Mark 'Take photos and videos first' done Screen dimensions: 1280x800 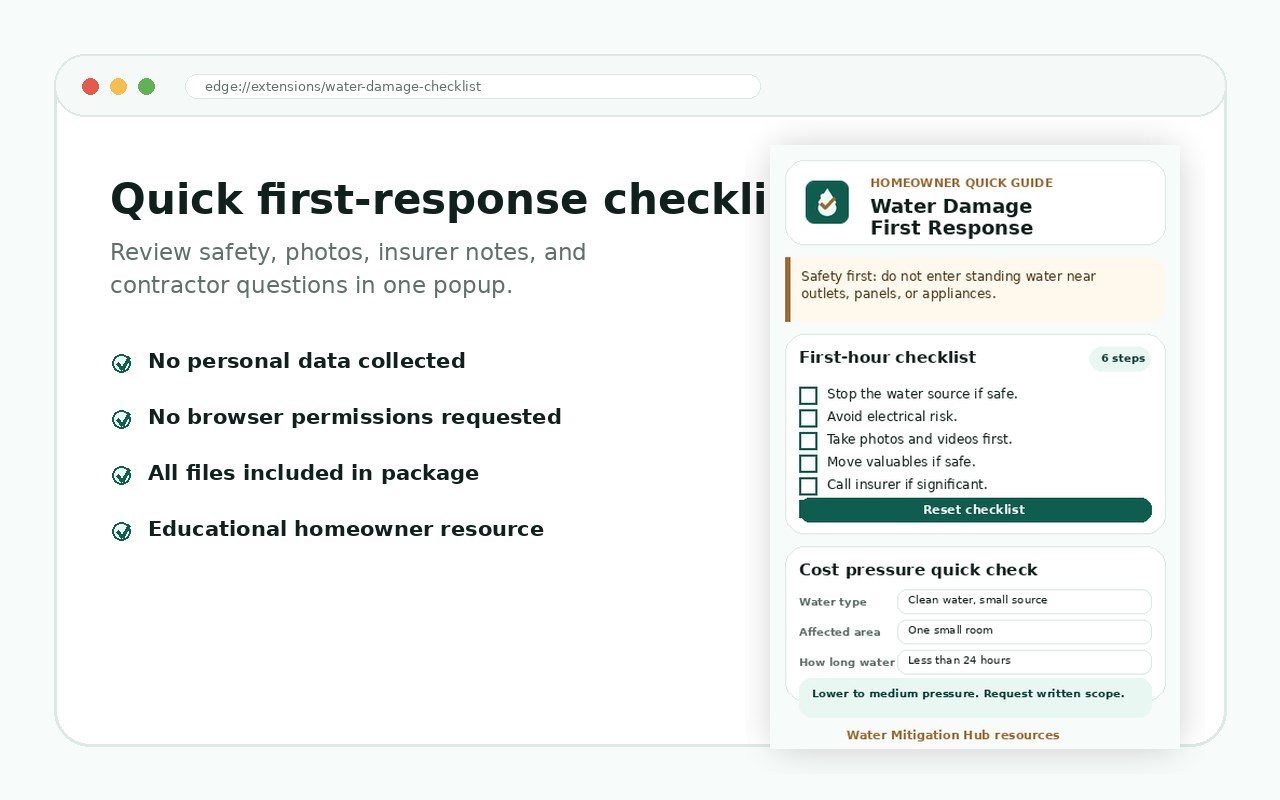(808, 440)
